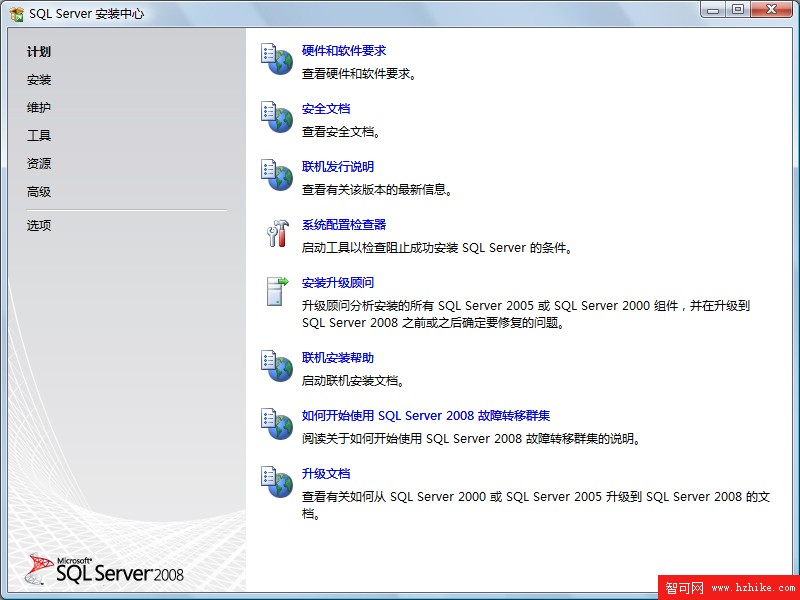Open the 安全文档 link
The width and height of the screenshot is (800, 600).
(326, 109)
